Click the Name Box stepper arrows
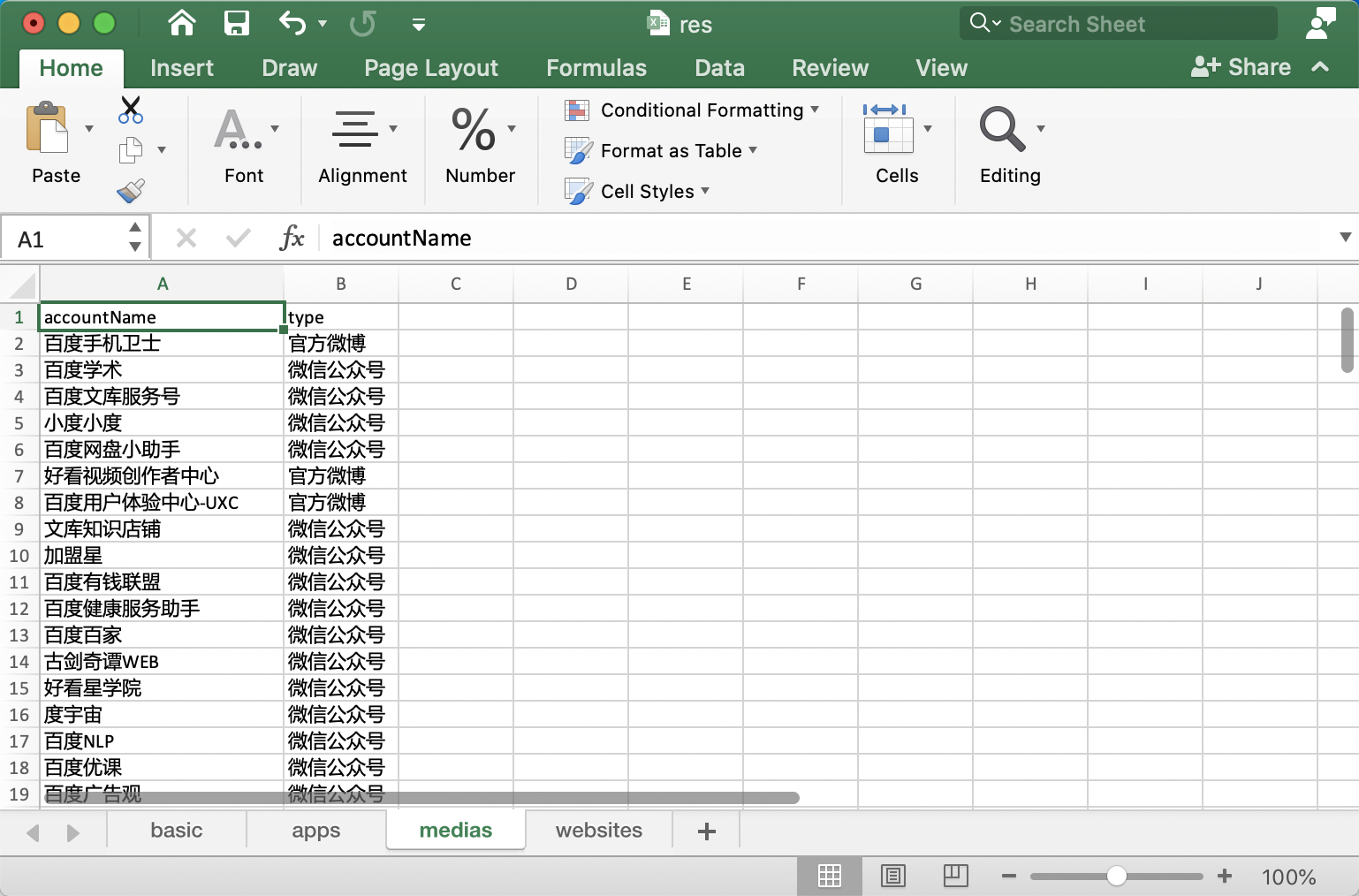This screenshot has height=896, width=1359. click(x=135, y=238)
